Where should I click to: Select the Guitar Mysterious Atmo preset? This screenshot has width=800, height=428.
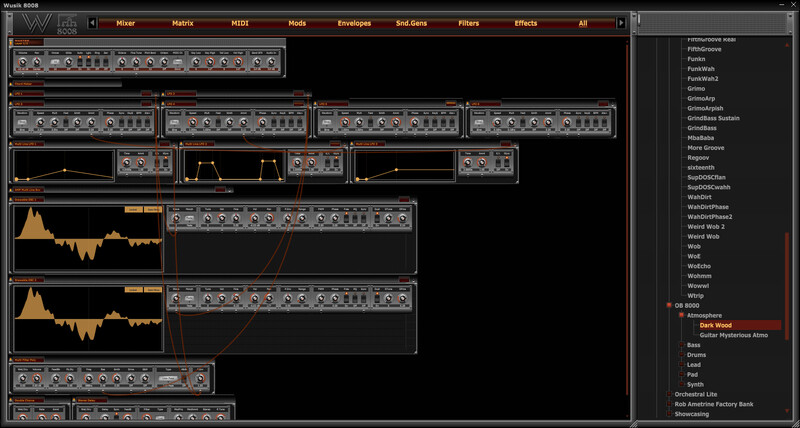click(733, 335)
